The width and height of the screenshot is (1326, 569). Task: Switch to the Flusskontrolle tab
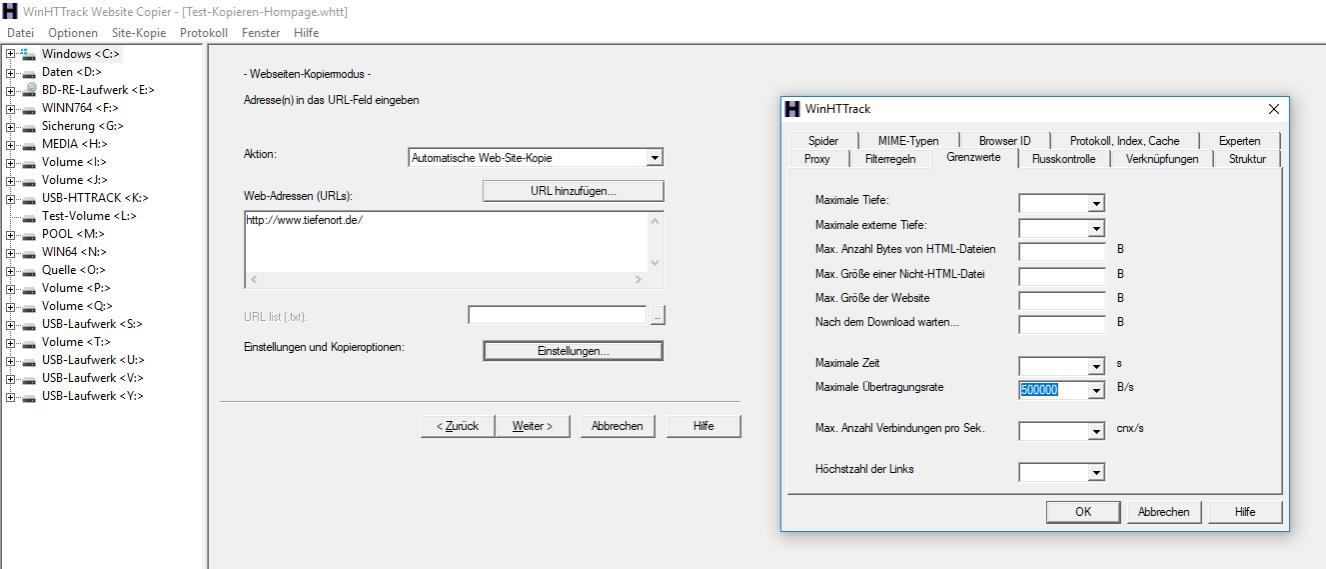(1063, 159)
